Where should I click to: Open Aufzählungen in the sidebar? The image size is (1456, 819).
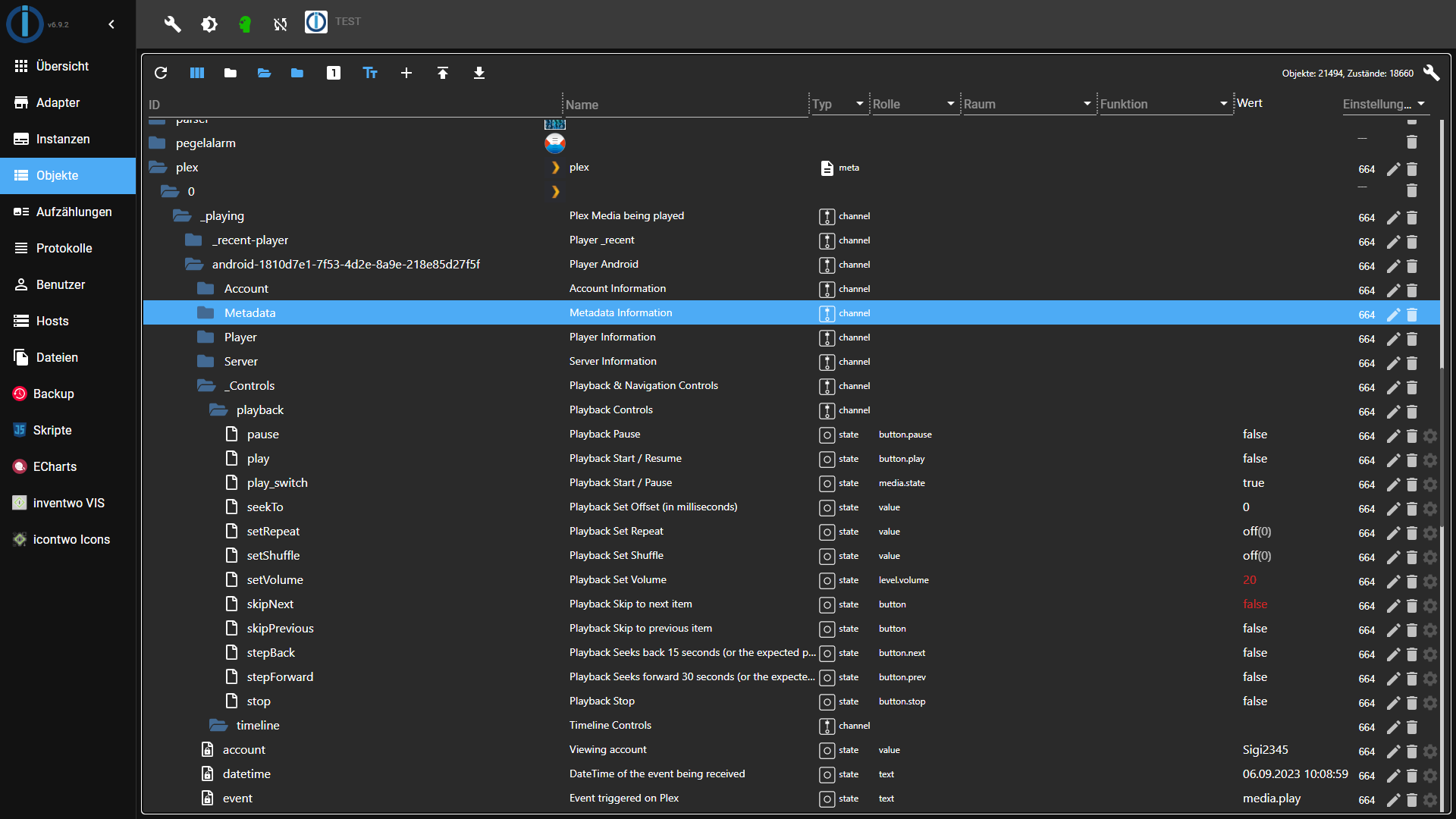coord(68,212)
